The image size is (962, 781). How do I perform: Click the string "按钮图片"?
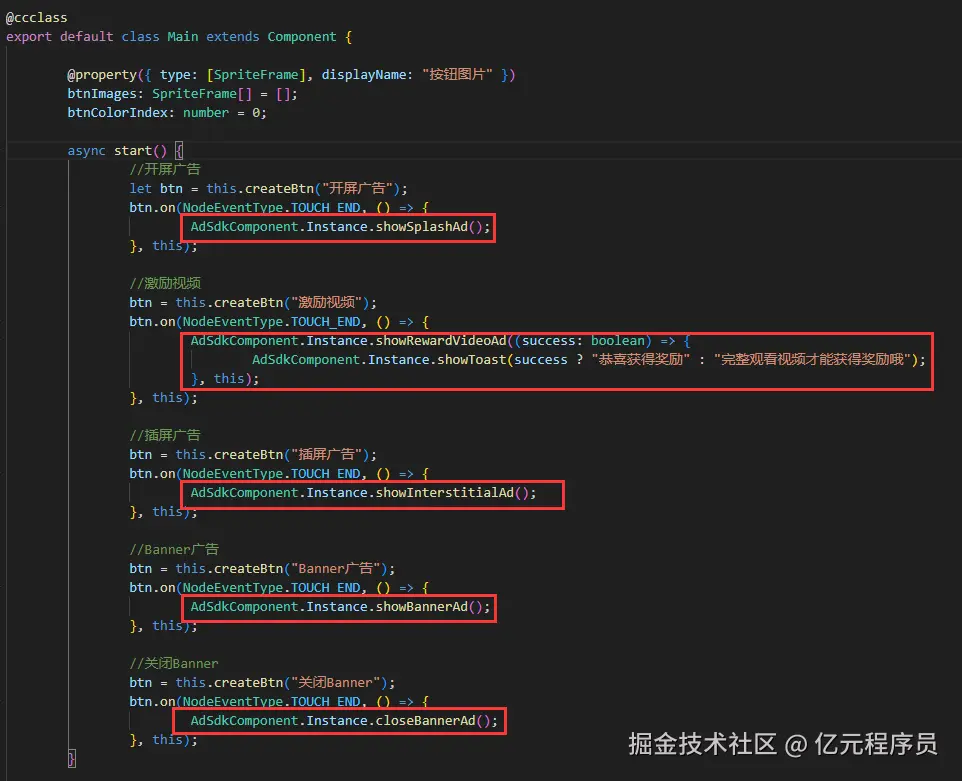[x=457, y=75]
